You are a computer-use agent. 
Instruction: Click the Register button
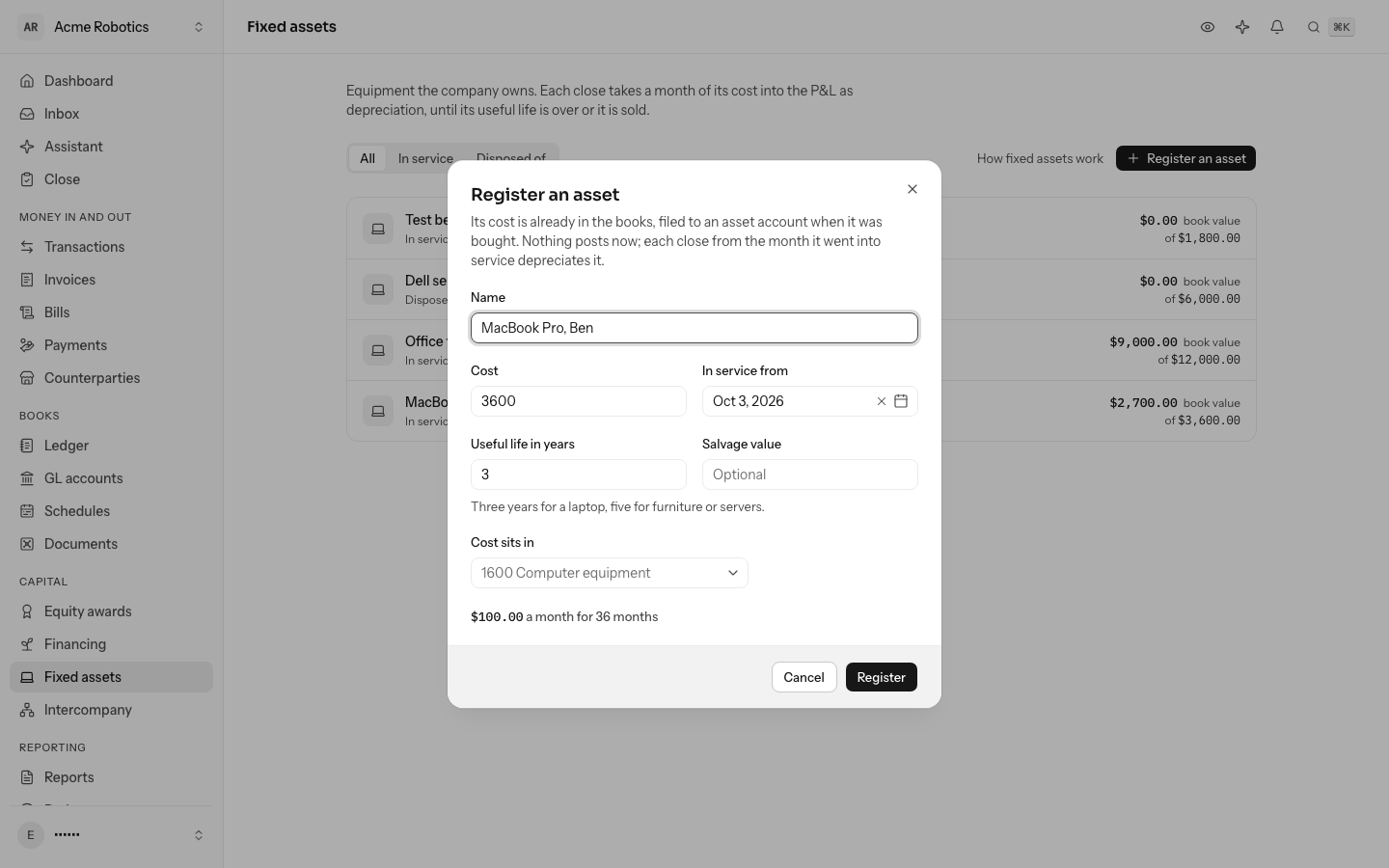882,677
